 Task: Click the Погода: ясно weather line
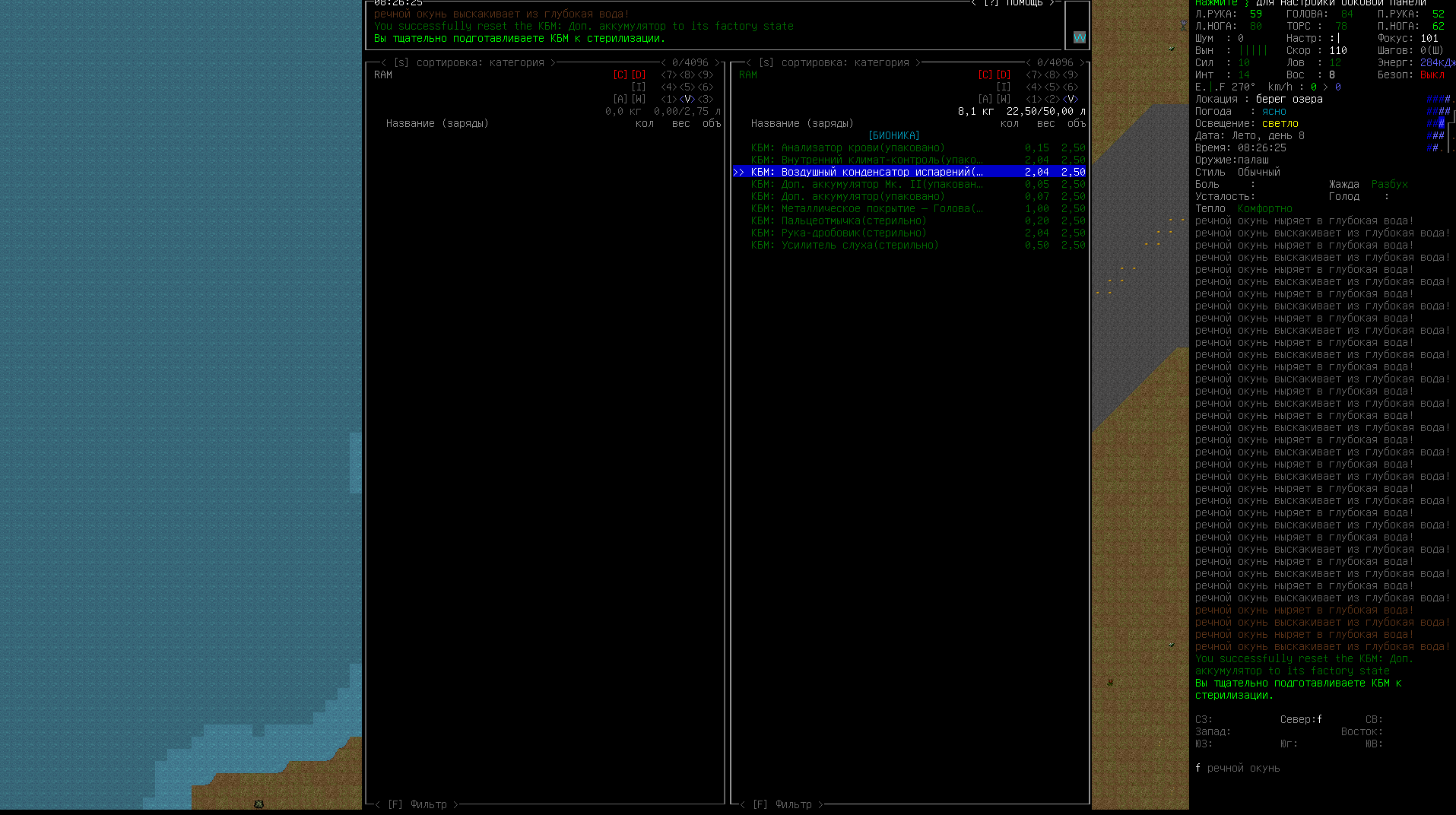click(1241, 111)
